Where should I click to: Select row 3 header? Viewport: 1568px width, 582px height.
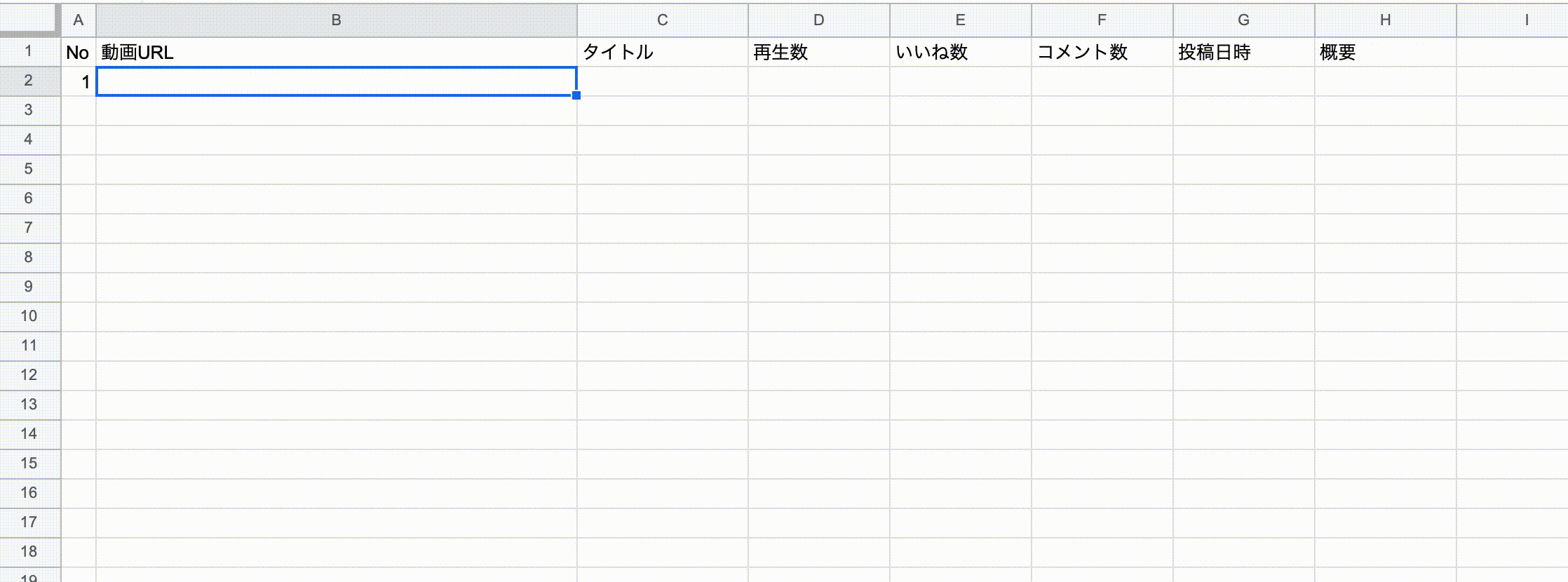pyautogui.click(x=30, y=111)
